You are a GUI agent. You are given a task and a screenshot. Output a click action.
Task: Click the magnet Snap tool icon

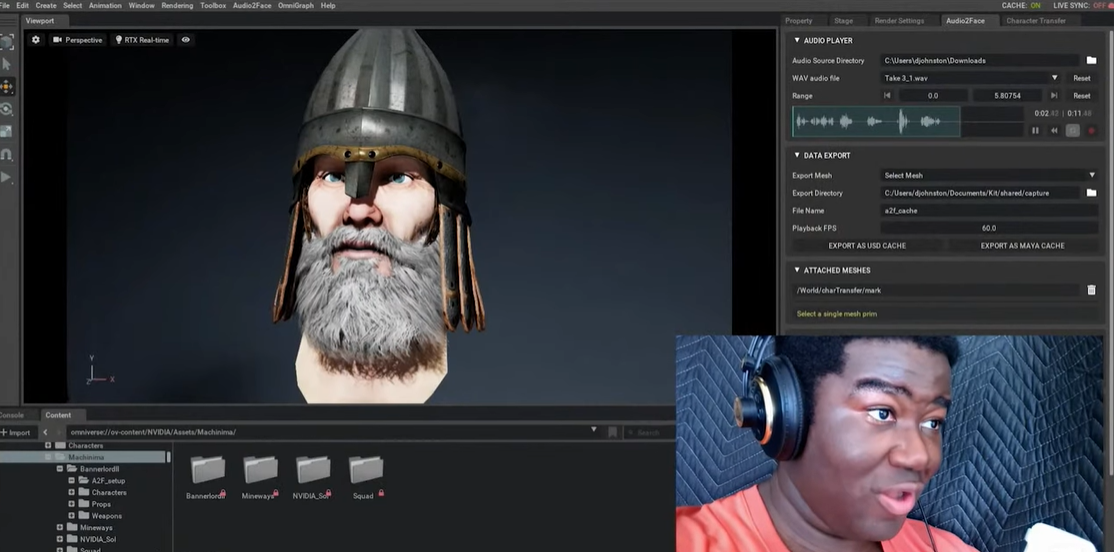click(x=7, y=154)
